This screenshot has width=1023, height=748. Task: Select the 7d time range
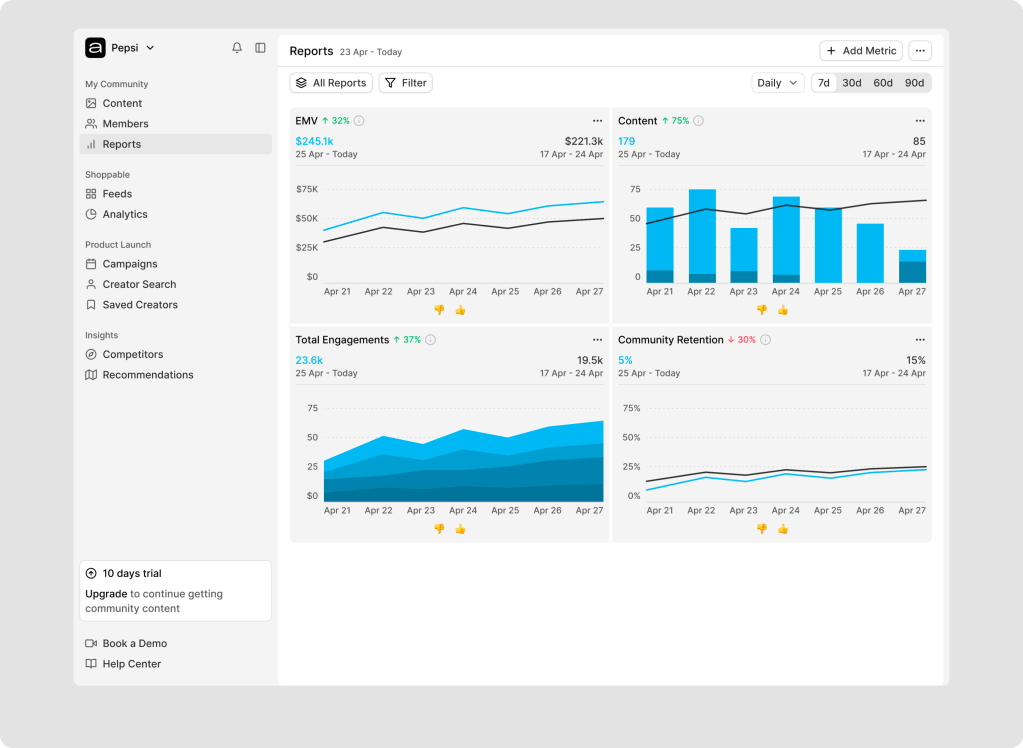(x=823, y=83)
